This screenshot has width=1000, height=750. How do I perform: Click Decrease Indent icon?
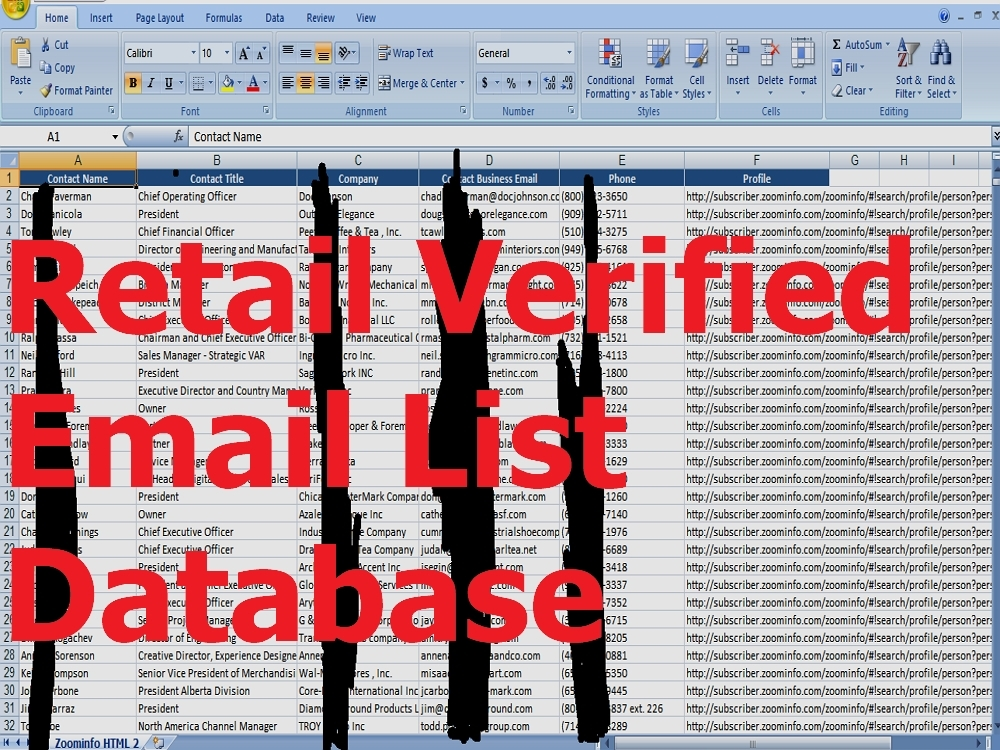344,83
